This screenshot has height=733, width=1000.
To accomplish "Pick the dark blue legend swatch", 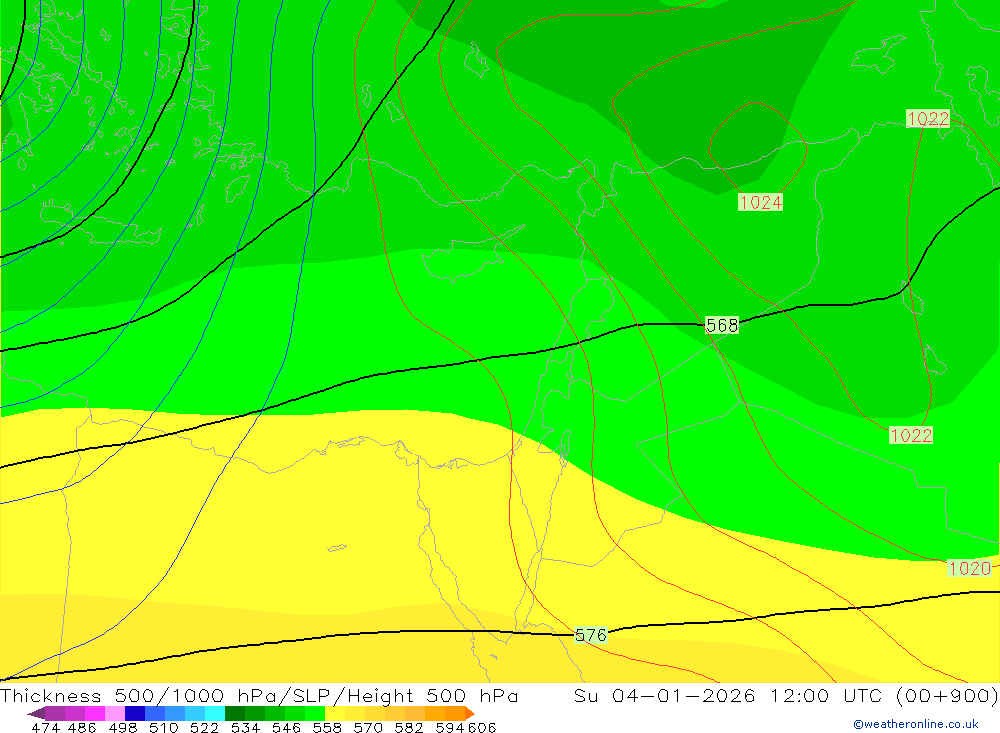I will pos(133,713).
